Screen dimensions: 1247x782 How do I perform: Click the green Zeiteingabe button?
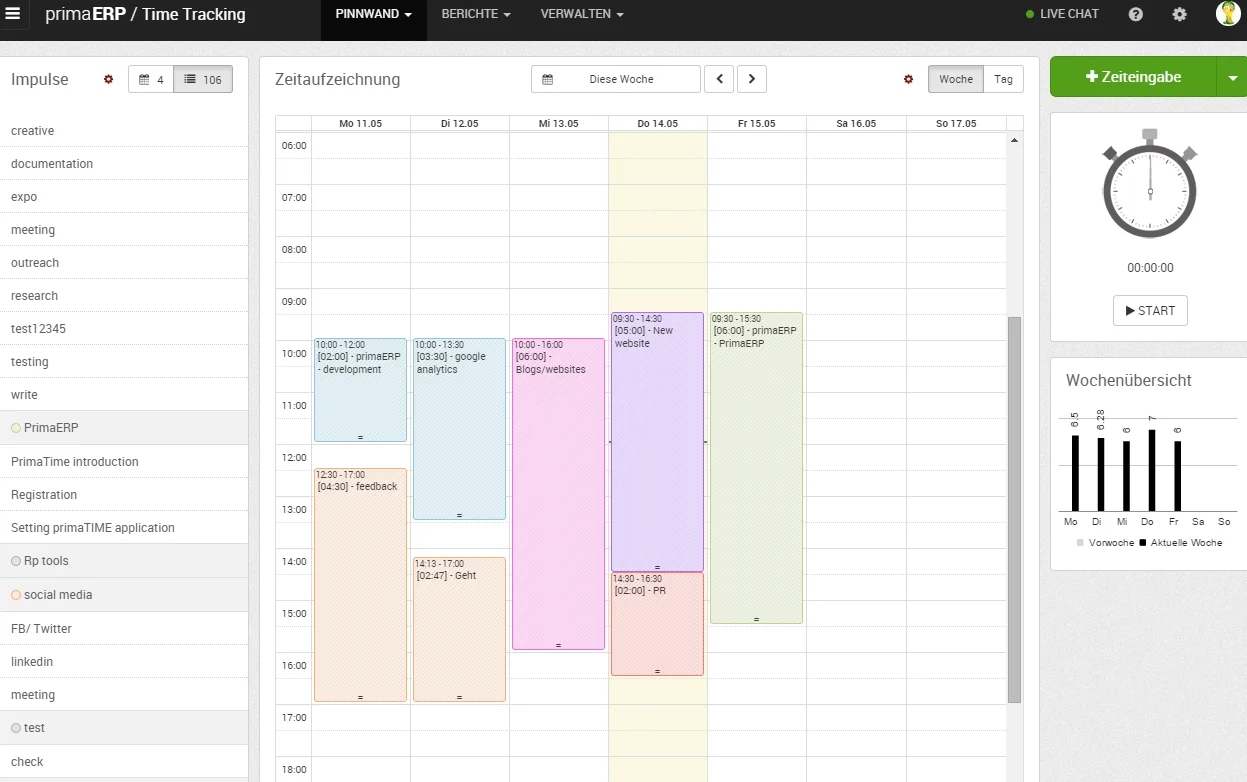tap(1133, 77)
